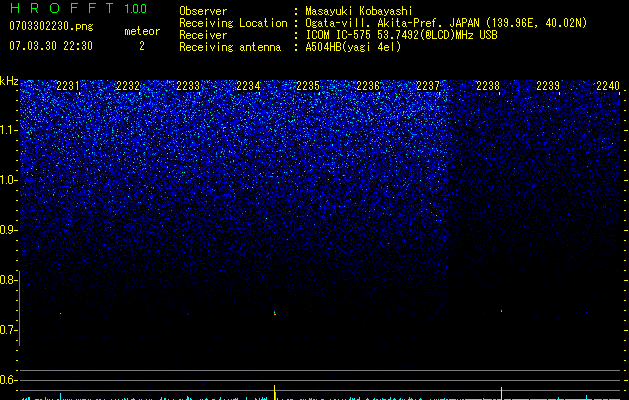Click the 2235 time axis label
The width and height of the screenshot is (629, 400).
point(308,86)
